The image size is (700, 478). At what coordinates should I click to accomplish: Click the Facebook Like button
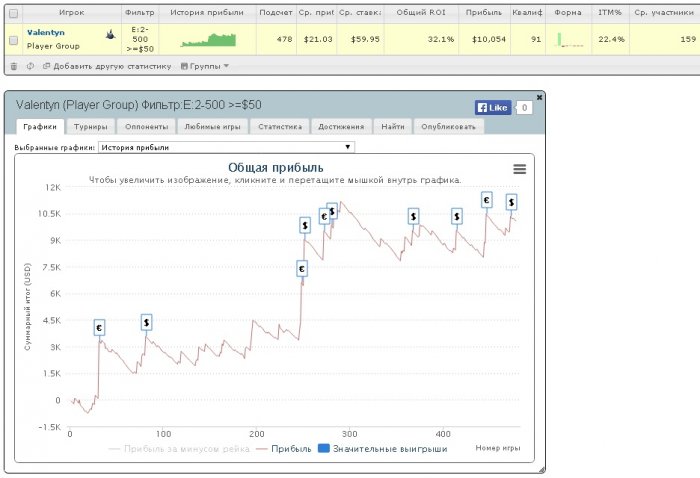(493, 106)
